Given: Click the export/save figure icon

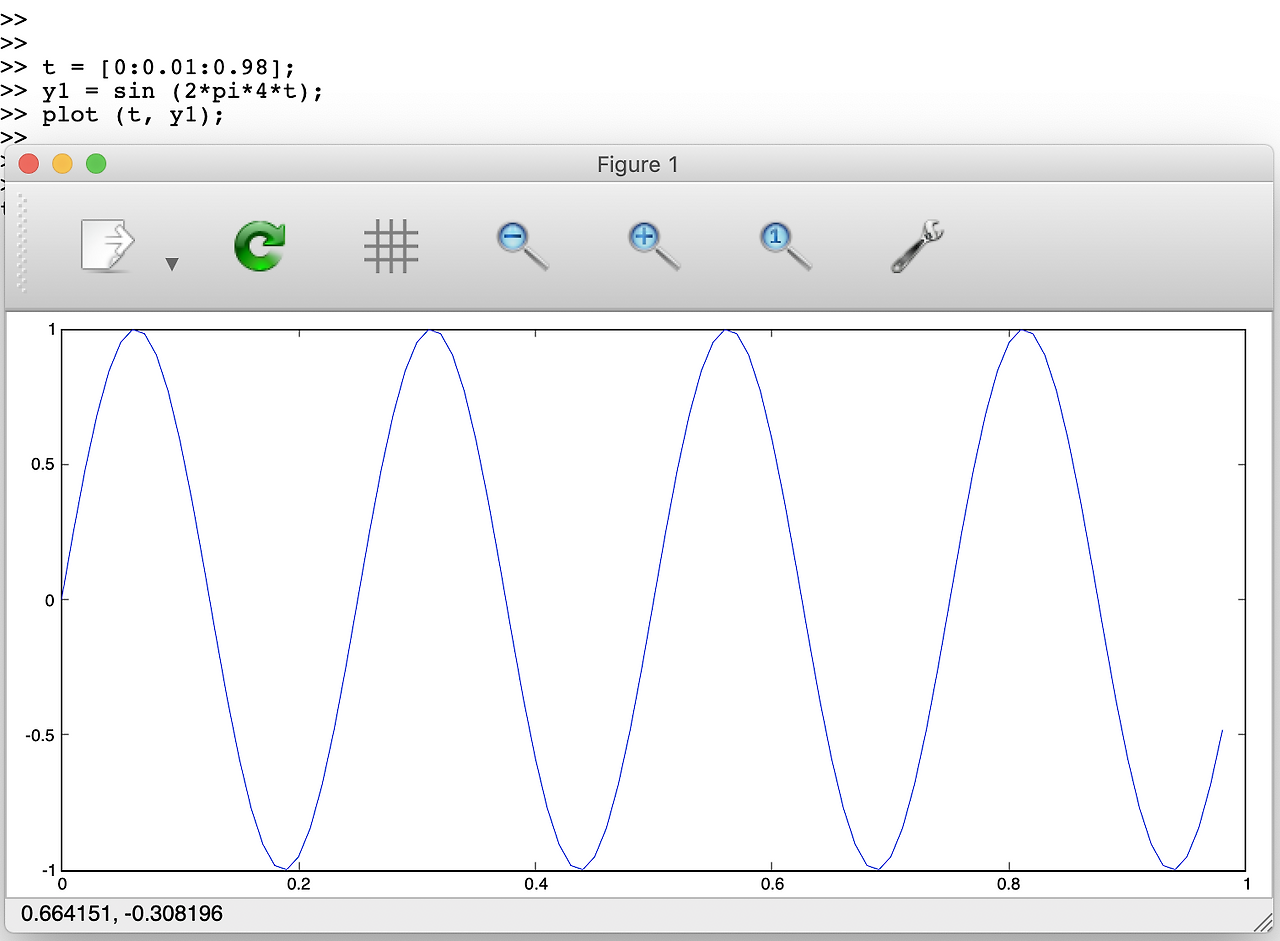Looking at the screenshot, I should (108, 247).
